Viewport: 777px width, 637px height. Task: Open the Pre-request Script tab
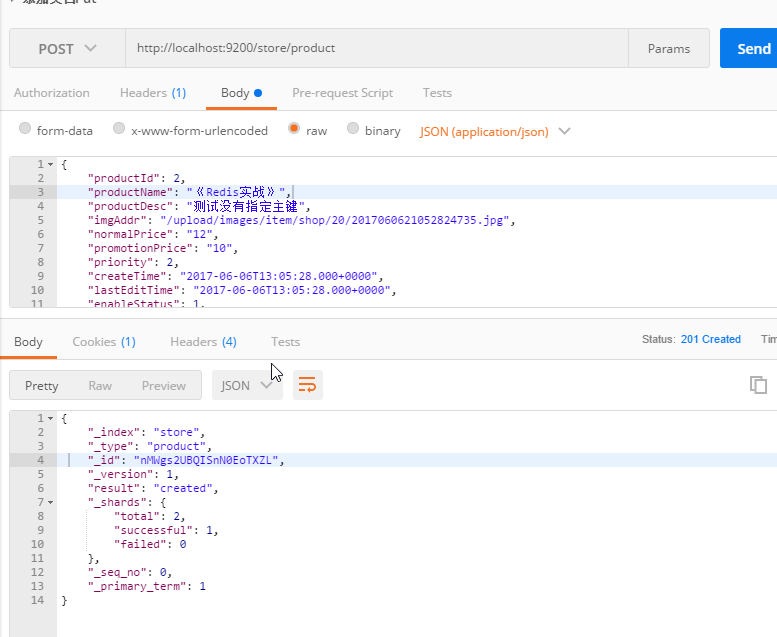[342, 93]
